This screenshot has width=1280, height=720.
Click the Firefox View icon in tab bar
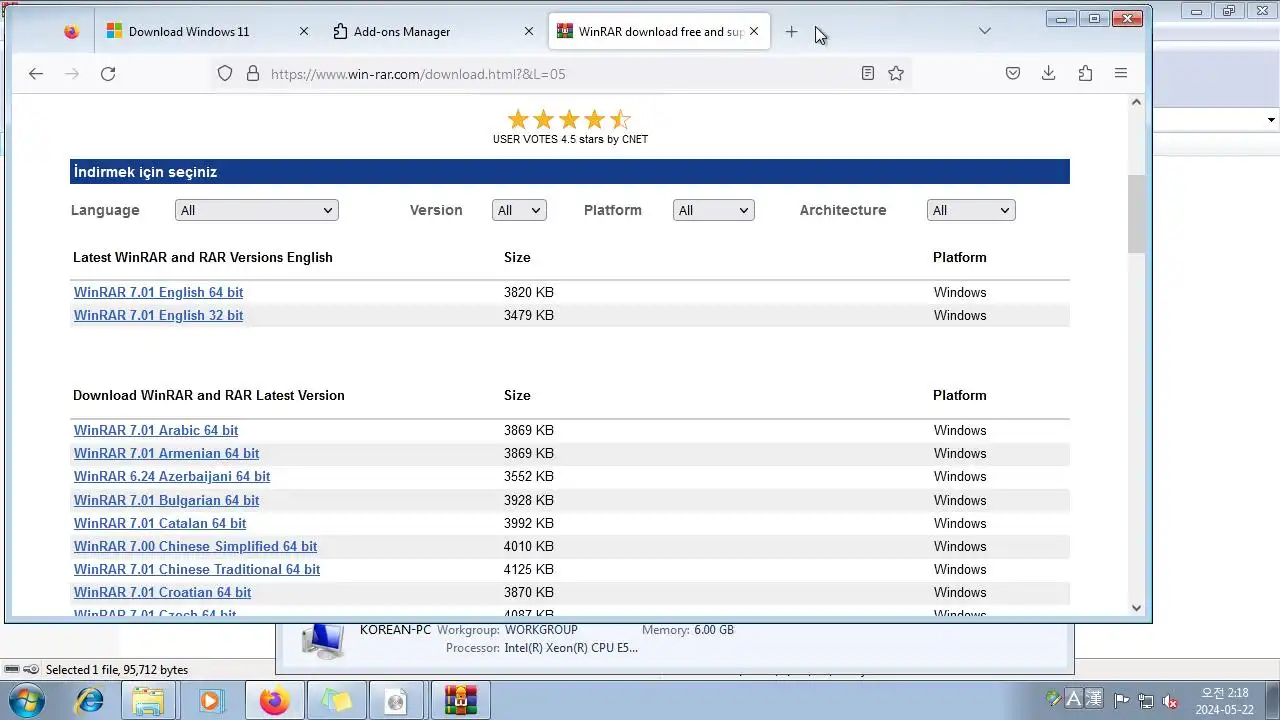71,32
